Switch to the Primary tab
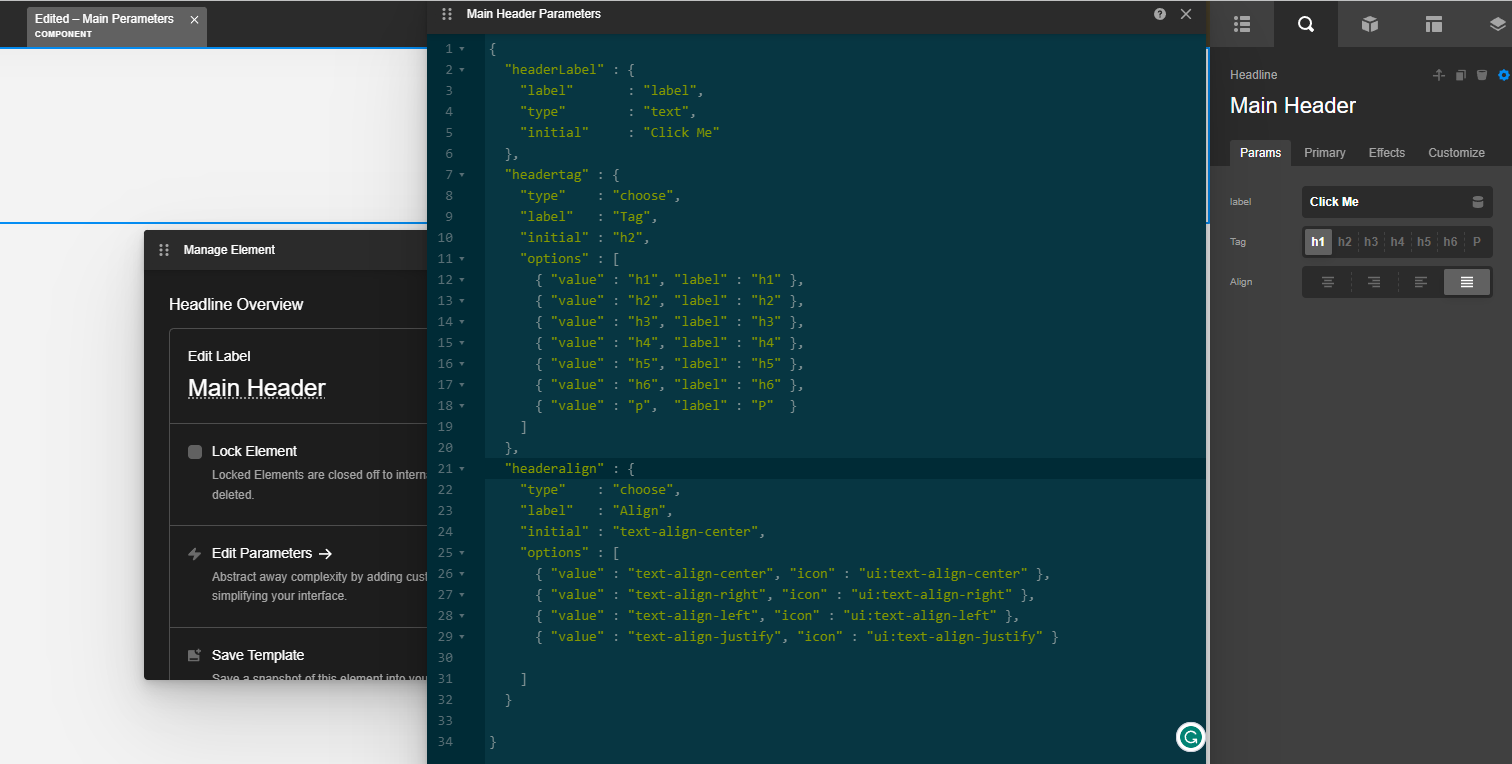Screen dimensions: 1512x764 click(x=1324, y=153)
